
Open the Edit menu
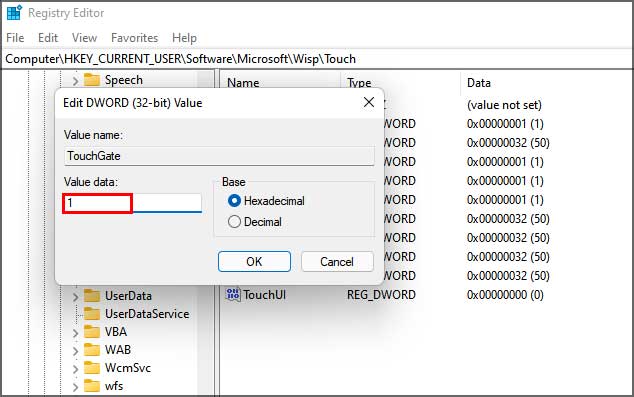48,38
